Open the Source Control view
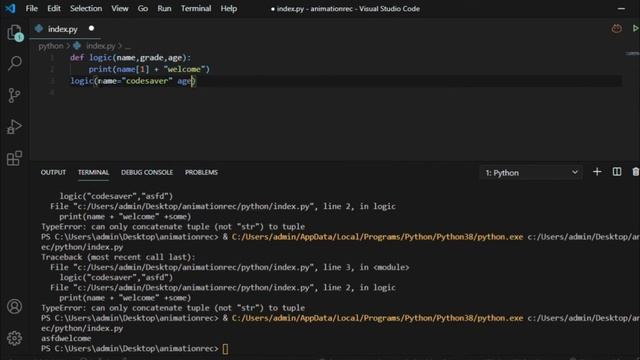The image size is (640, 360). [x=14, y=95]
